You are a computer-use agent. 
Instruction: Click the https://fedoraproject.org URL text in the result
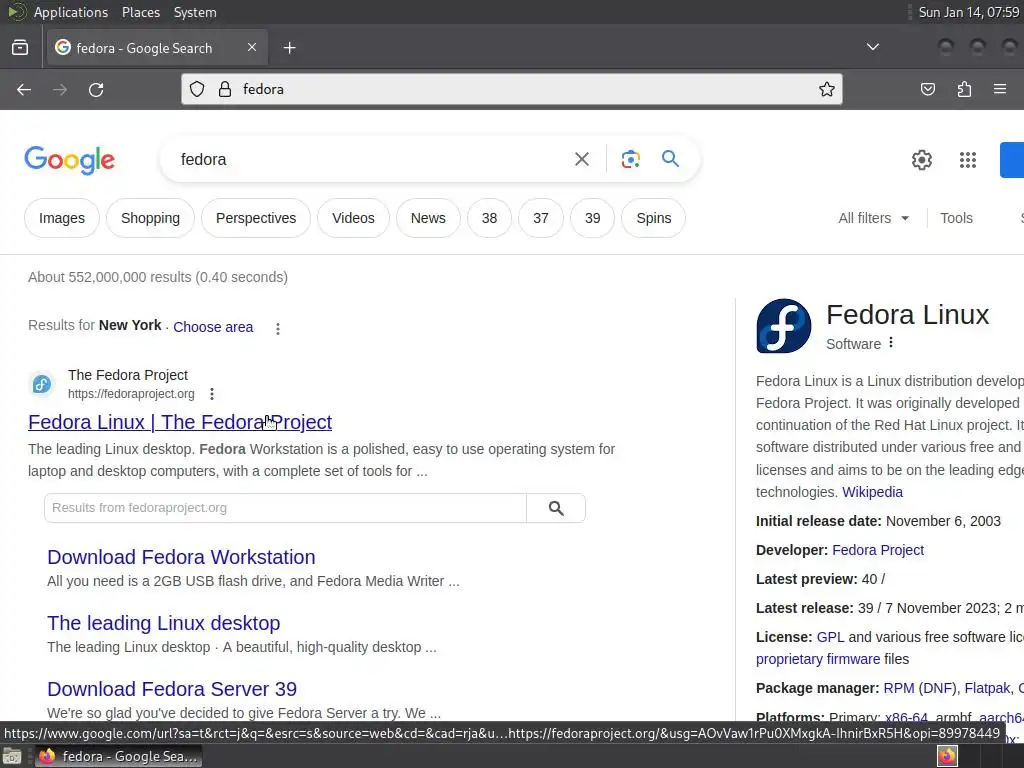click(131, 394)
